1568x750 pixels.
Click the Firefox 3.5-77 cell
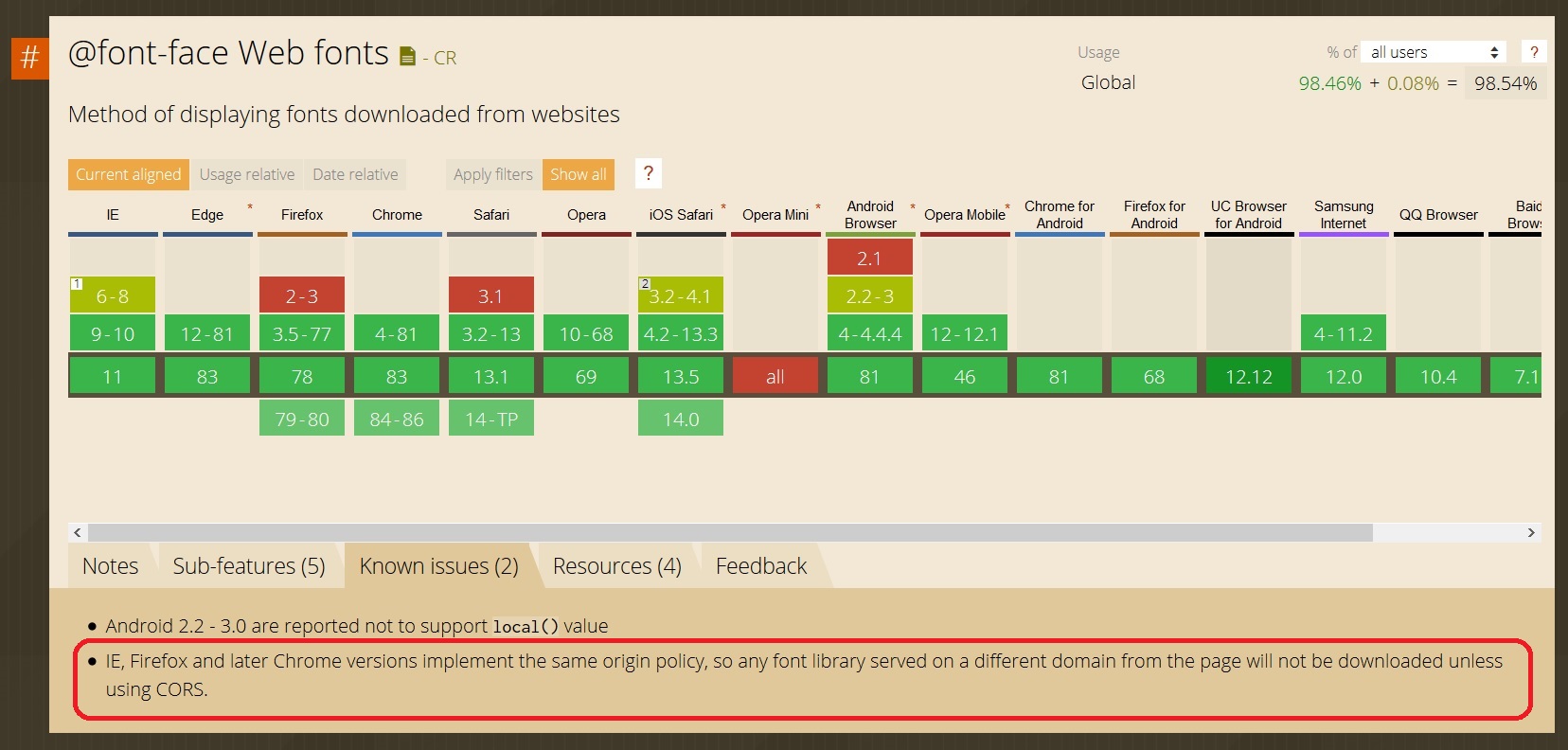[302, 332]
